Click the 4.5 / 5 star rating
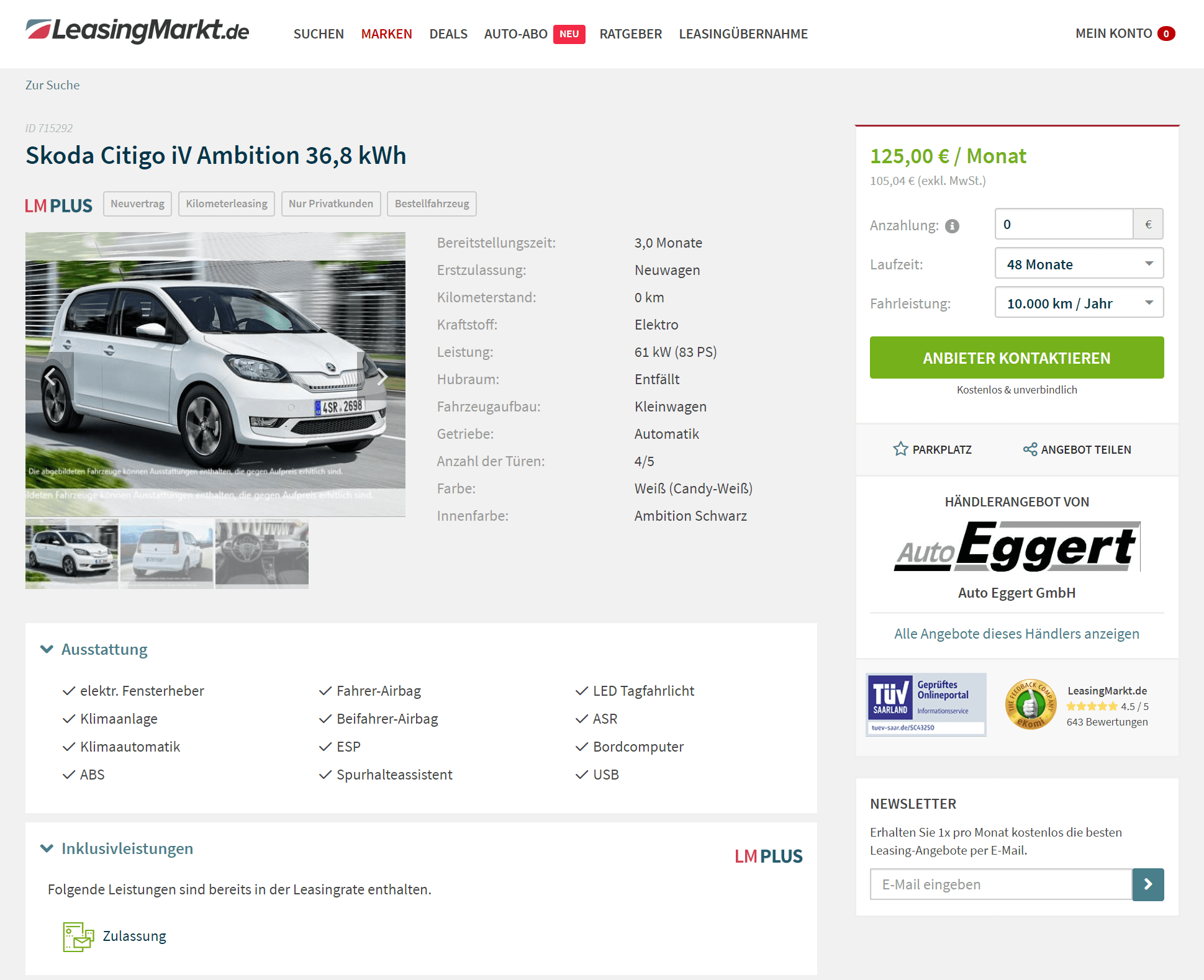Viewport: 1204px width, 980px height. point(1107,706)
